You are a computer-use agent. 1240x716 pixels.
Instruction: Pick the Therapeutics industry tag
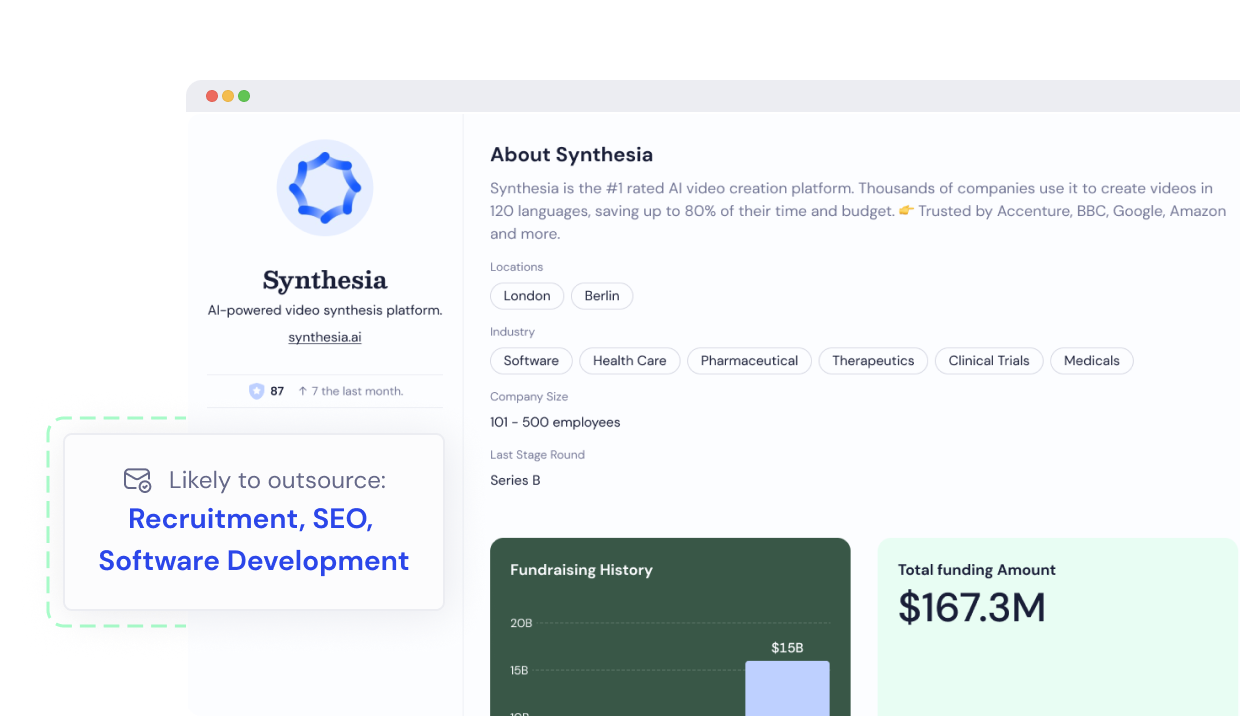(x=873, y=361)
